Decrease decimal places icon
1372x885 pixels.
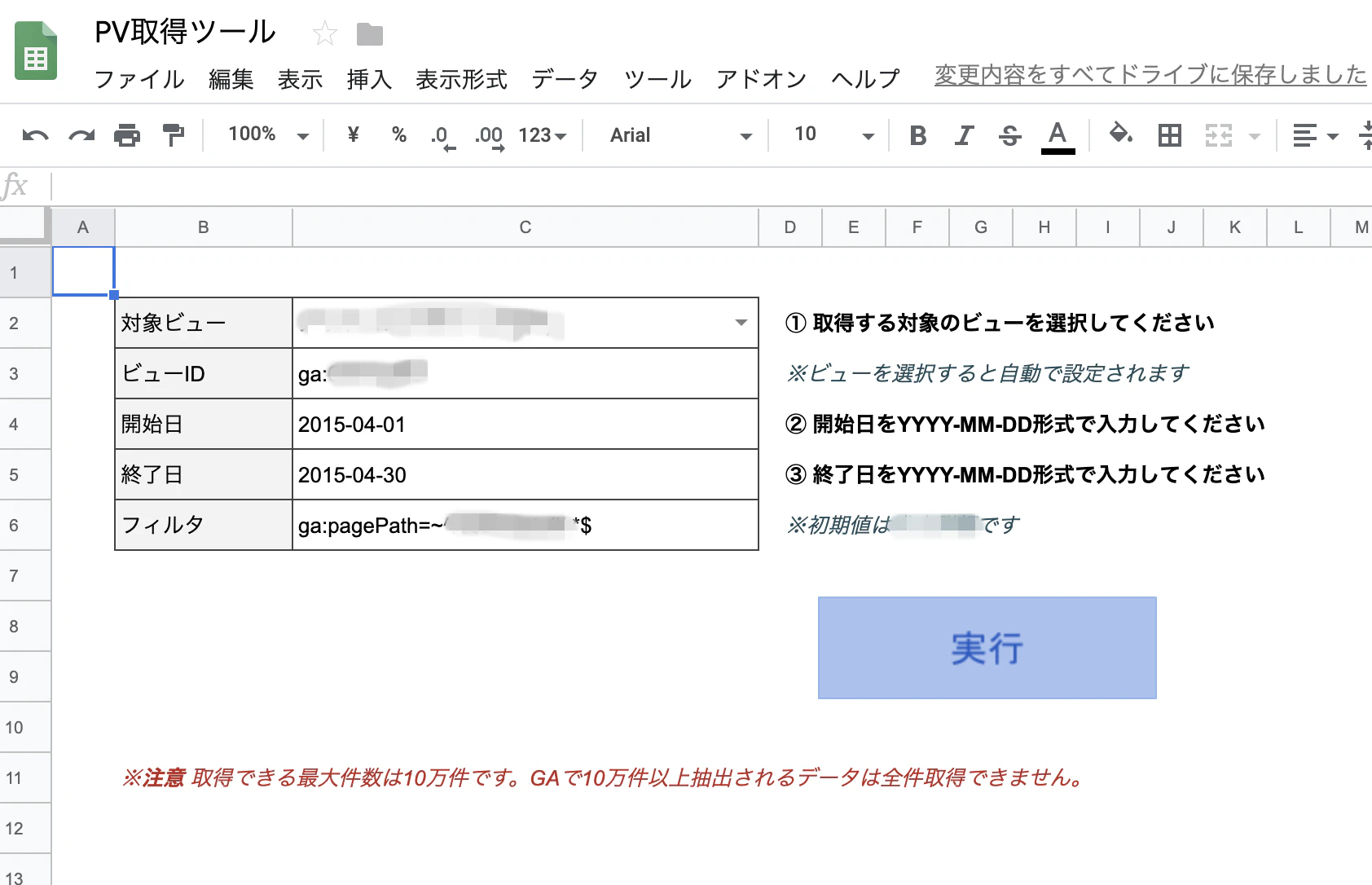(442, 136)
